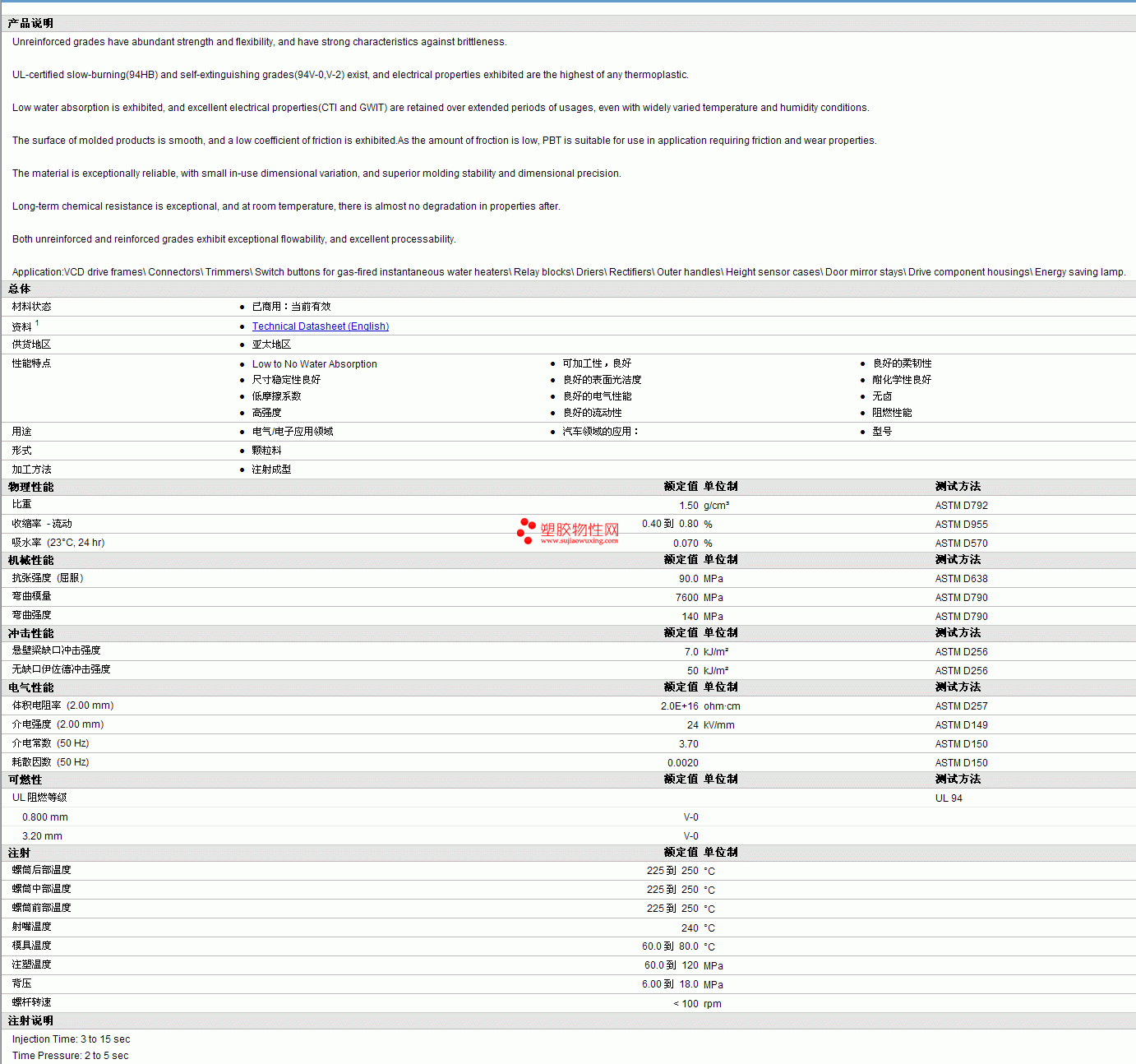The image size is (1136, 1064).
Task: Click the 颗粒料 form value
Action: (x=267, y=451)
